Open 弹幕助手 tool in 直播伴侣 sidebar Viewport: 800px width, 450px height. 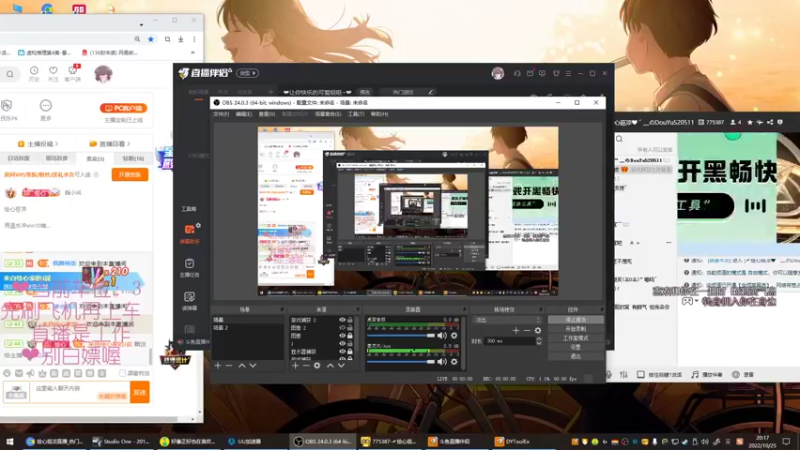190,234
